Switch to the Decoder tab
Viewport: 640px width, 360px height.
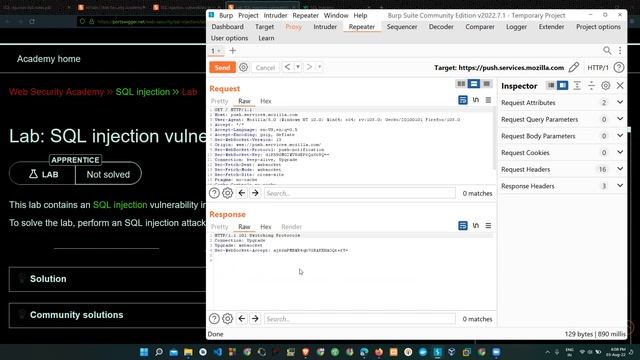point(441,27)
